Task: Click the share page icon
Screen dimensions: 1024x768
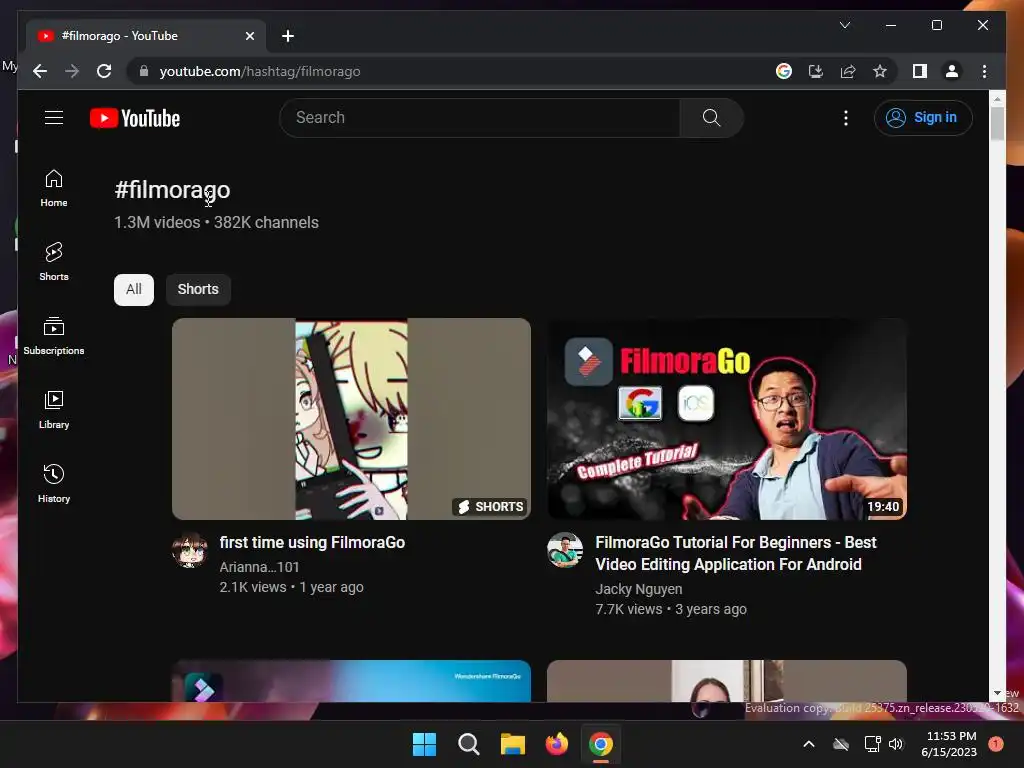Action: pos(848,71)
